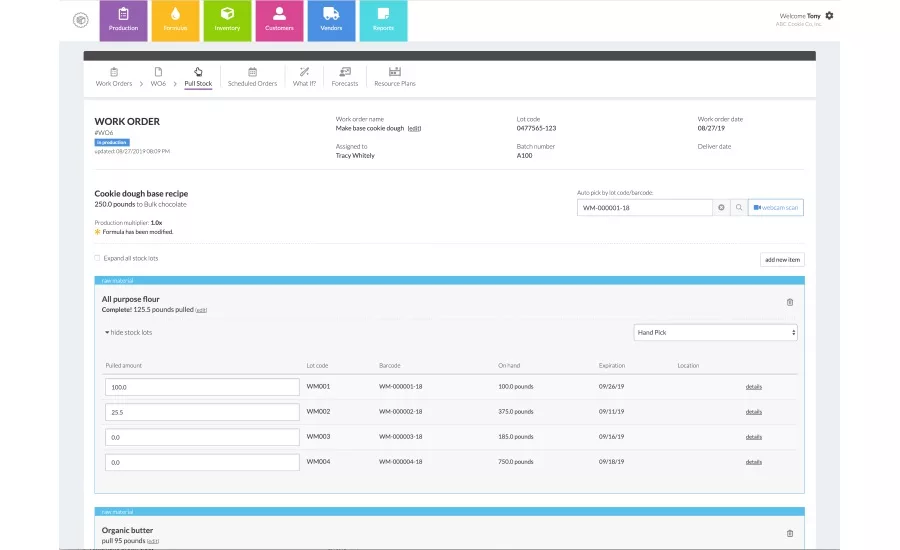This screenshot has width=900, height=550.
Task: Collapse the hide stock lots expander
Action: click(x=129, y=332)
